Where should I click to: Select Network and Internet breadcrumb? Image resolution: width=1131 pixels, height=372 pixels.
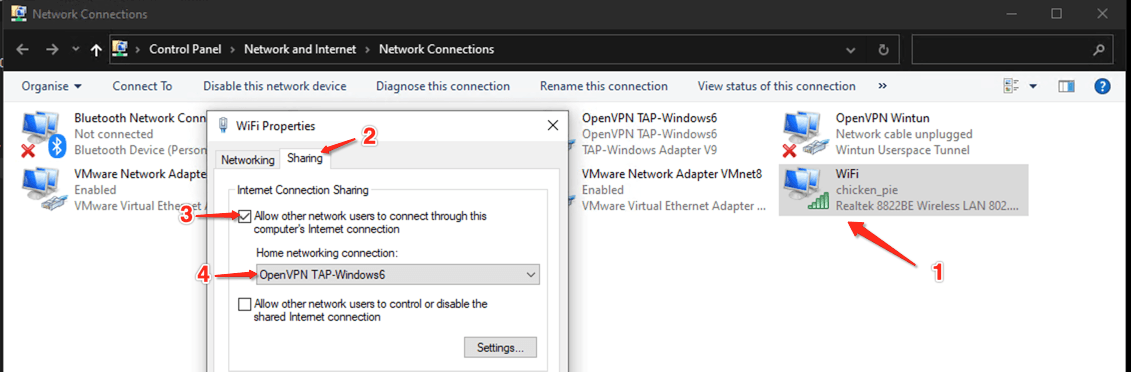click(300, 49)
